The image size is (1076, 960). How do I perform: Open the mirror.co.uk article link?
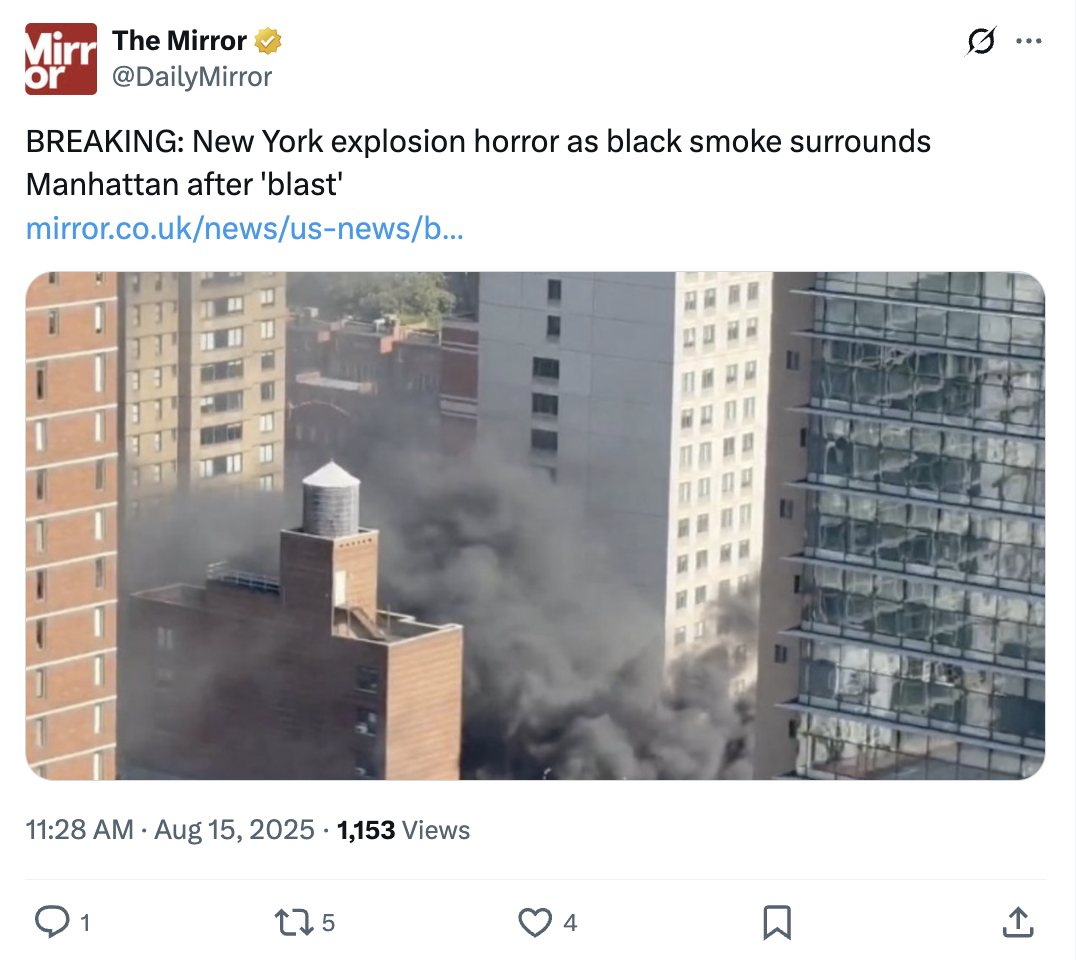click(x=245, y=229)
